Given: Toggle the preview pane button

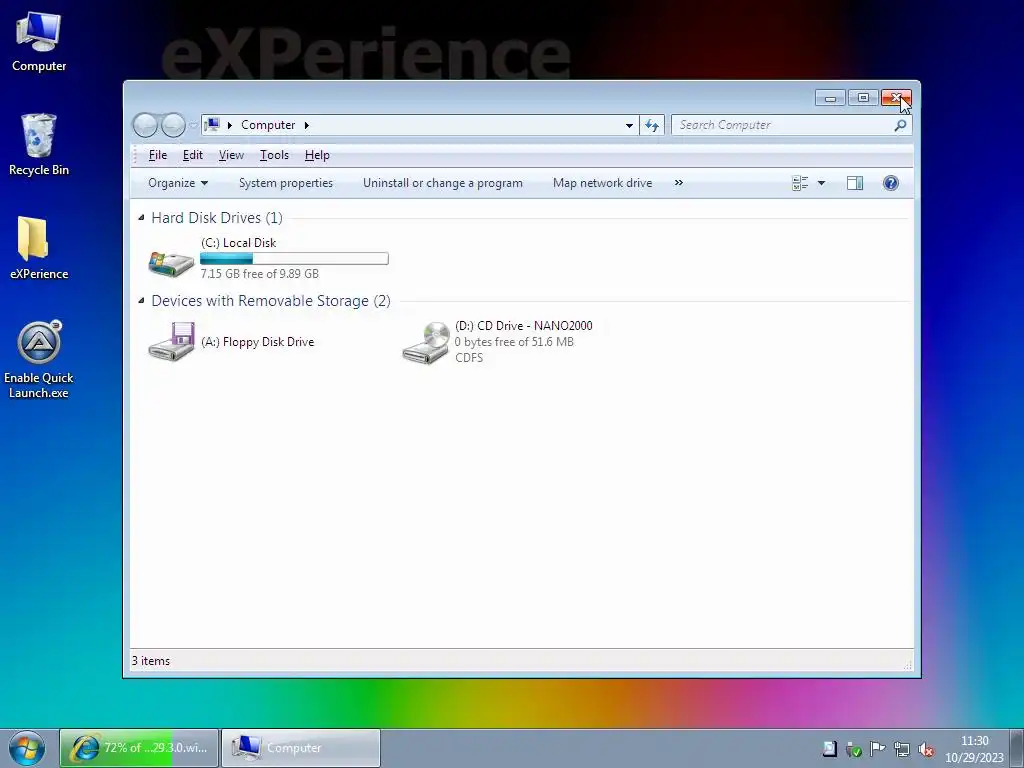Looking at the screenshot, I should click(855, 183).
